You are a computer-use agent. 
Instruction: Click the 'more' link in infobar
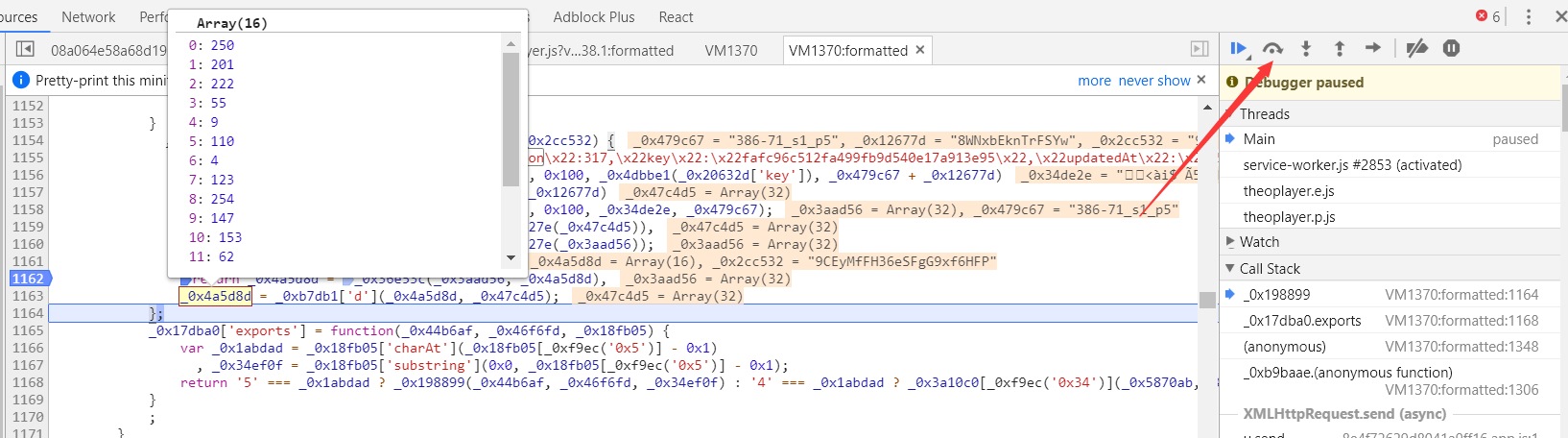coord(1094,81)
